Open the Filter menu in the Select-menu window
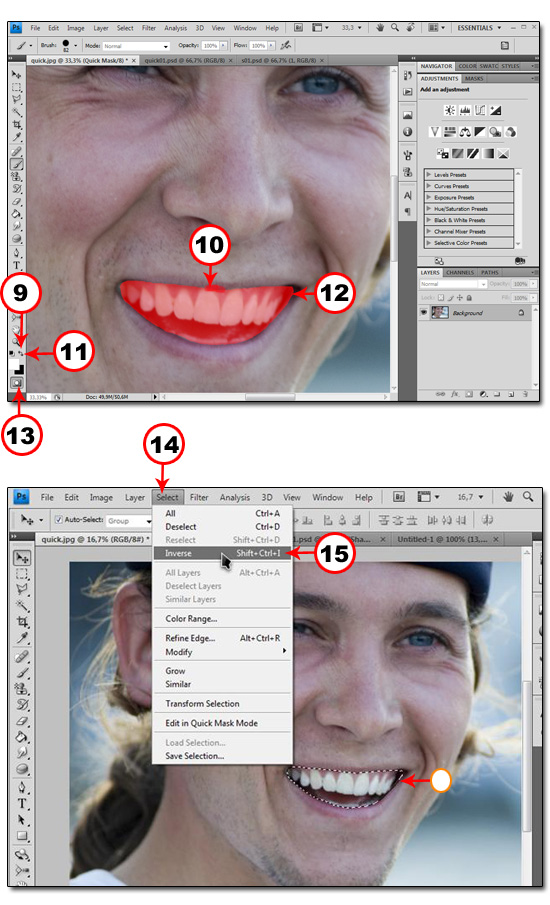 (x=199, y=497)
